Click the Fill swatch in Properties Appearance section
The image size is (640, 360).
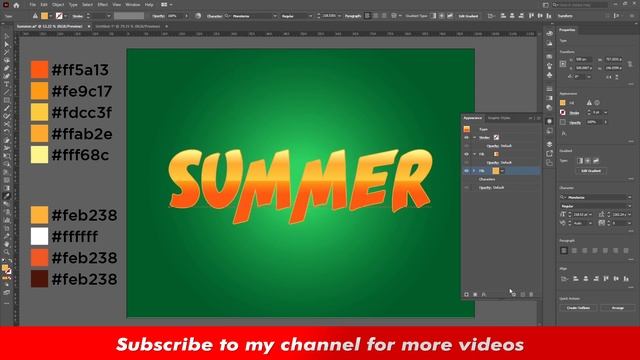[563, 102]
